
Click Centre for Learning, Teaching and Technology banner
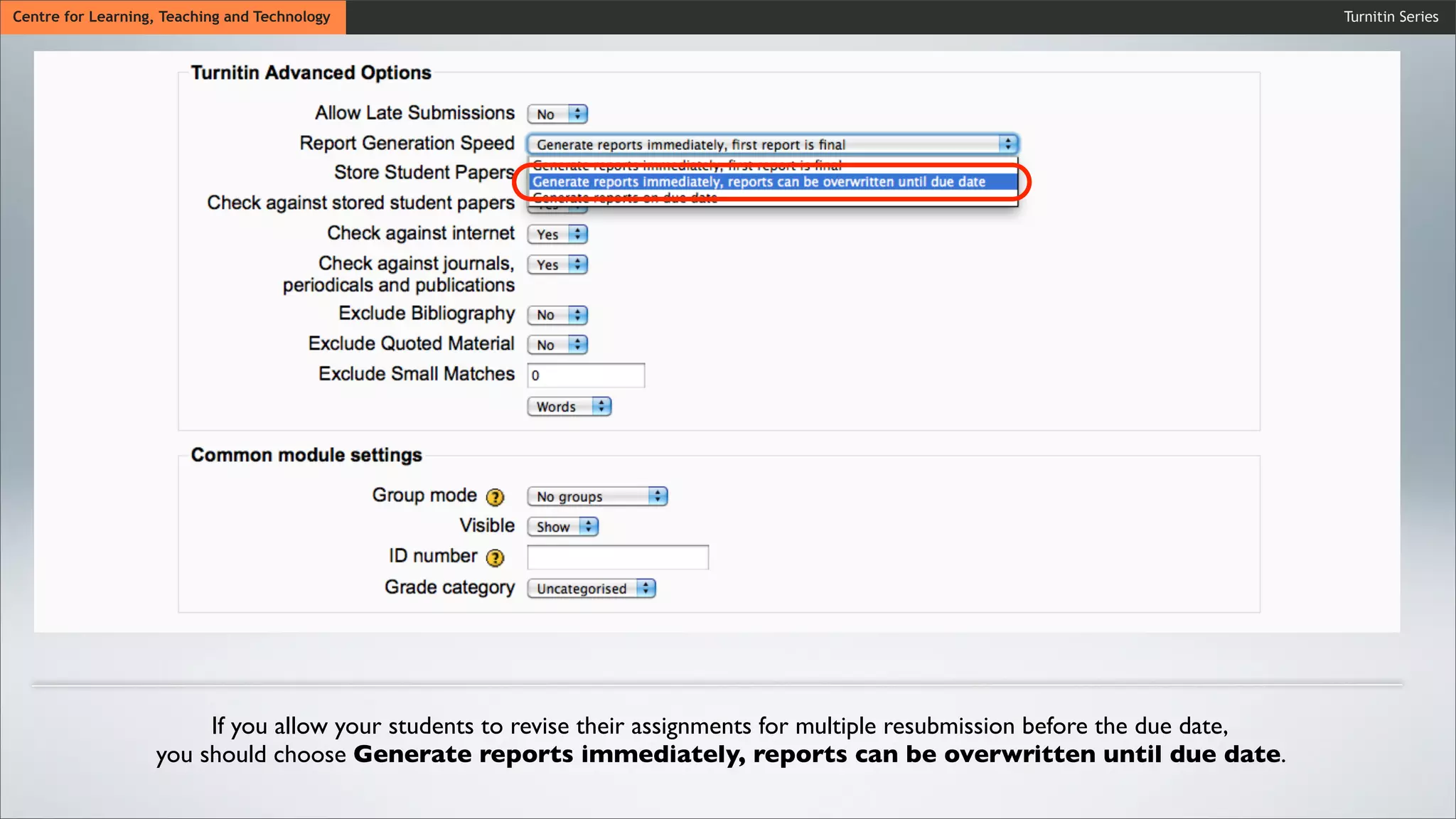[172, 16]
